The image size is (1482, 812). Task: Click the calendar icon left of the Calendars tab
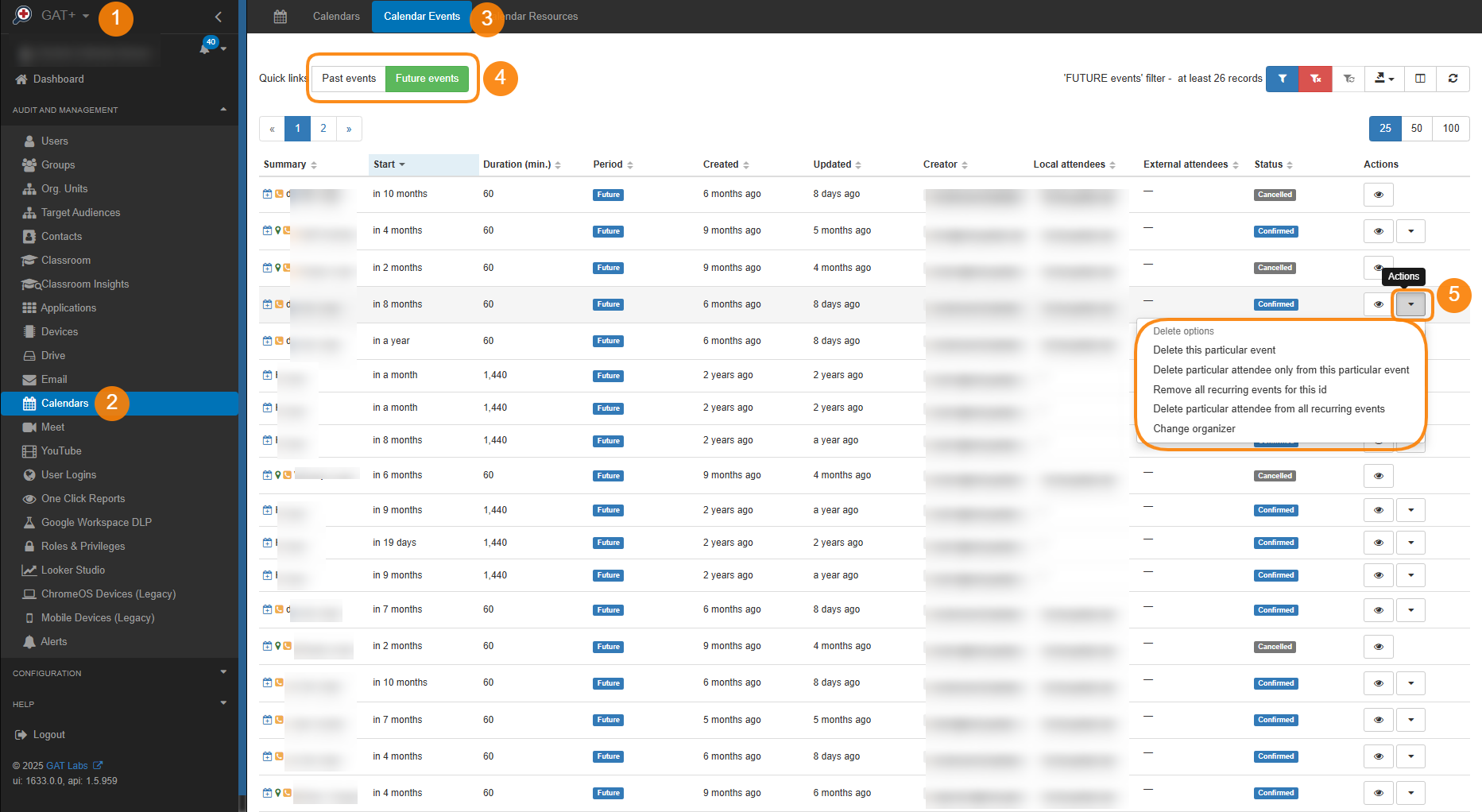(280, 17)
